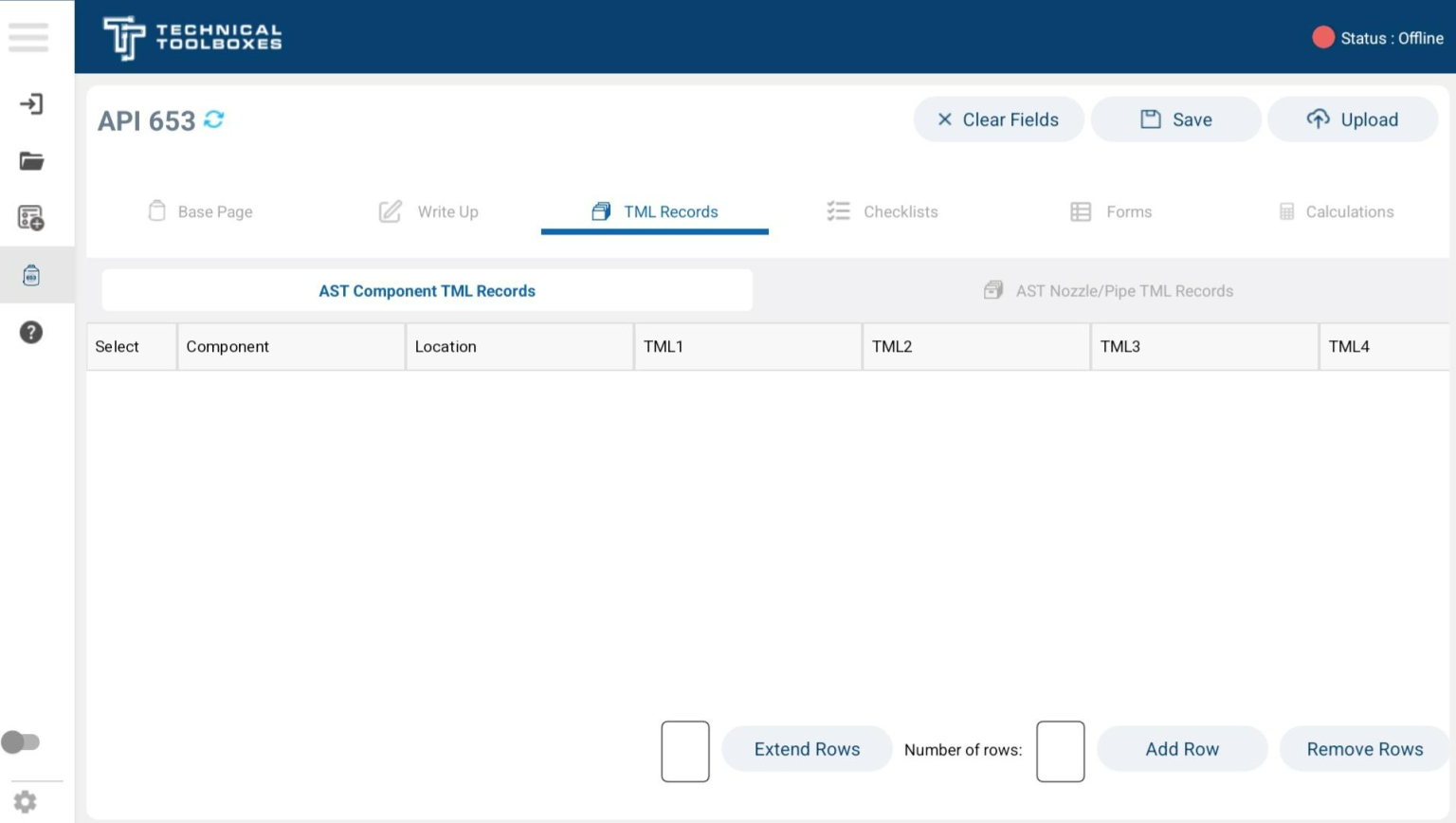The image size is (1456, 823).
Task: Click the Clear Fields button
Action: point(997,119)
